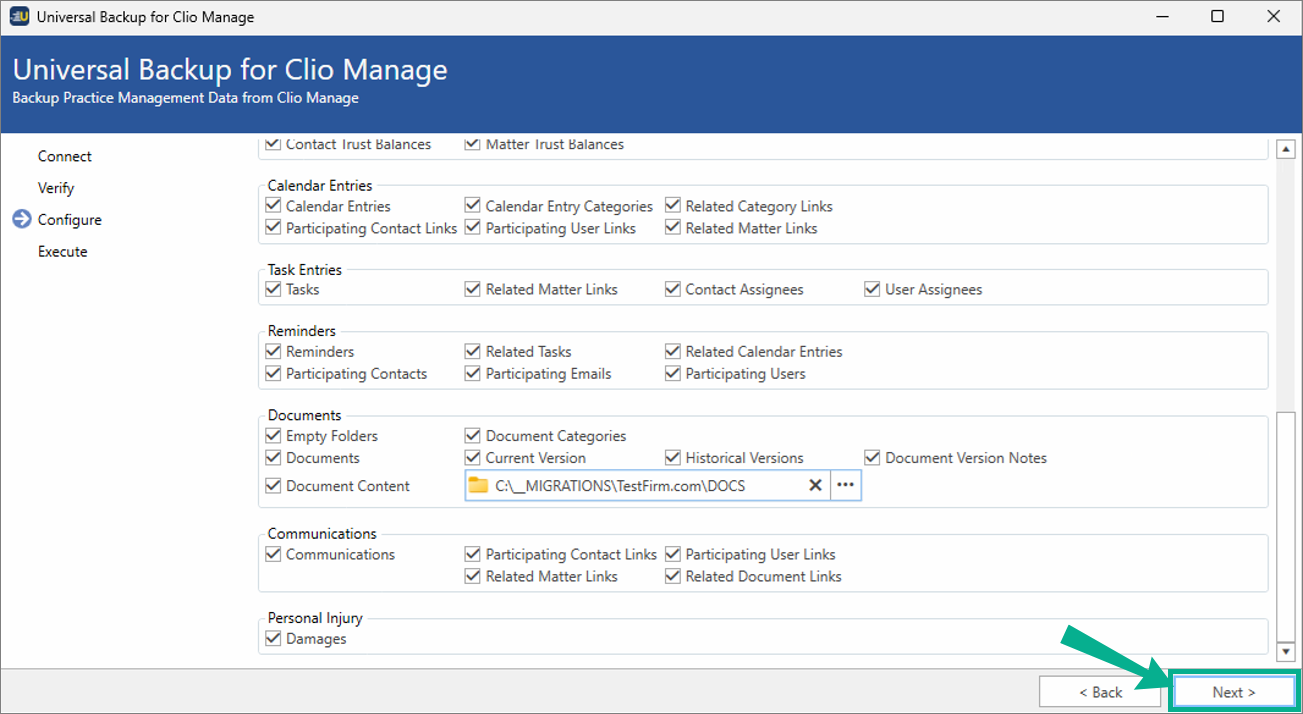The width and height of the screenshot is (1303, 714).
Task: Toggle Document Version Notes checkbox
Action: (873, 458)
